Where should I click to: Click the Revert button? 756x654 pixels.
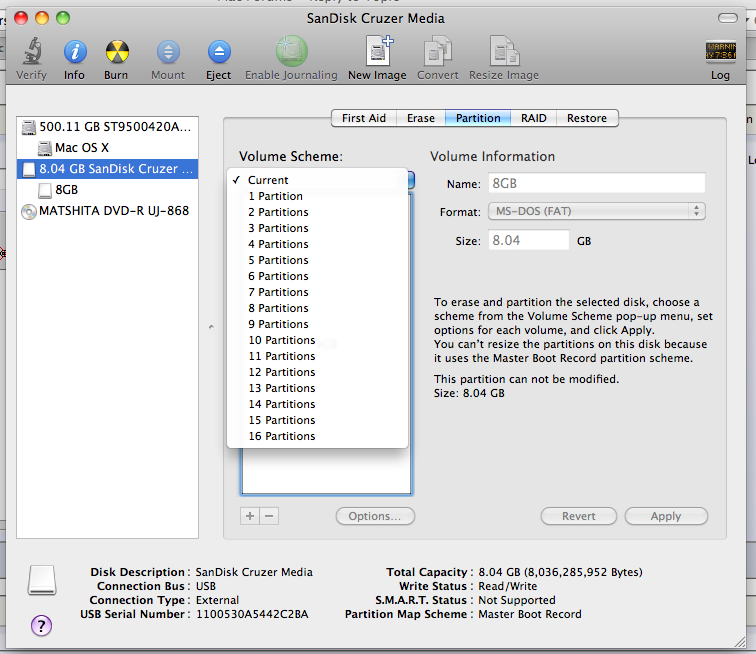[x=579, y=516]
